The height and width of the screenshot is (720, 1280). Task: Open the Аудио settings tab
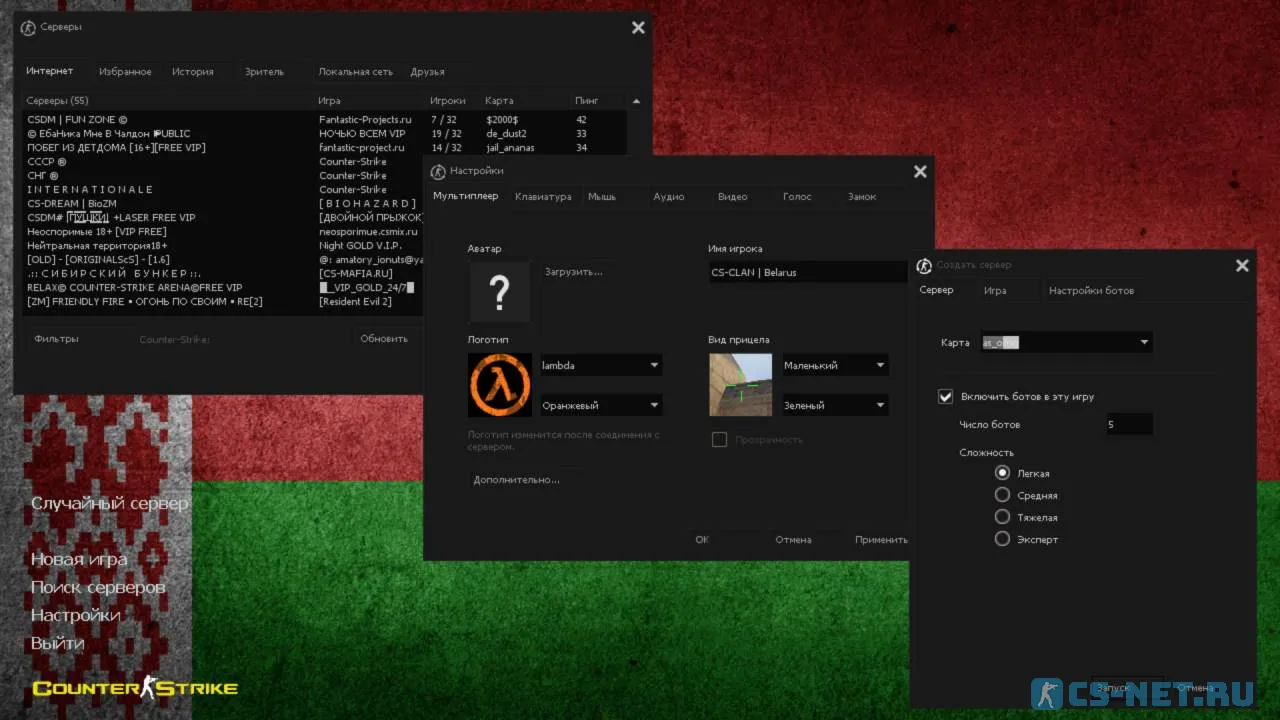coord(669,197)
